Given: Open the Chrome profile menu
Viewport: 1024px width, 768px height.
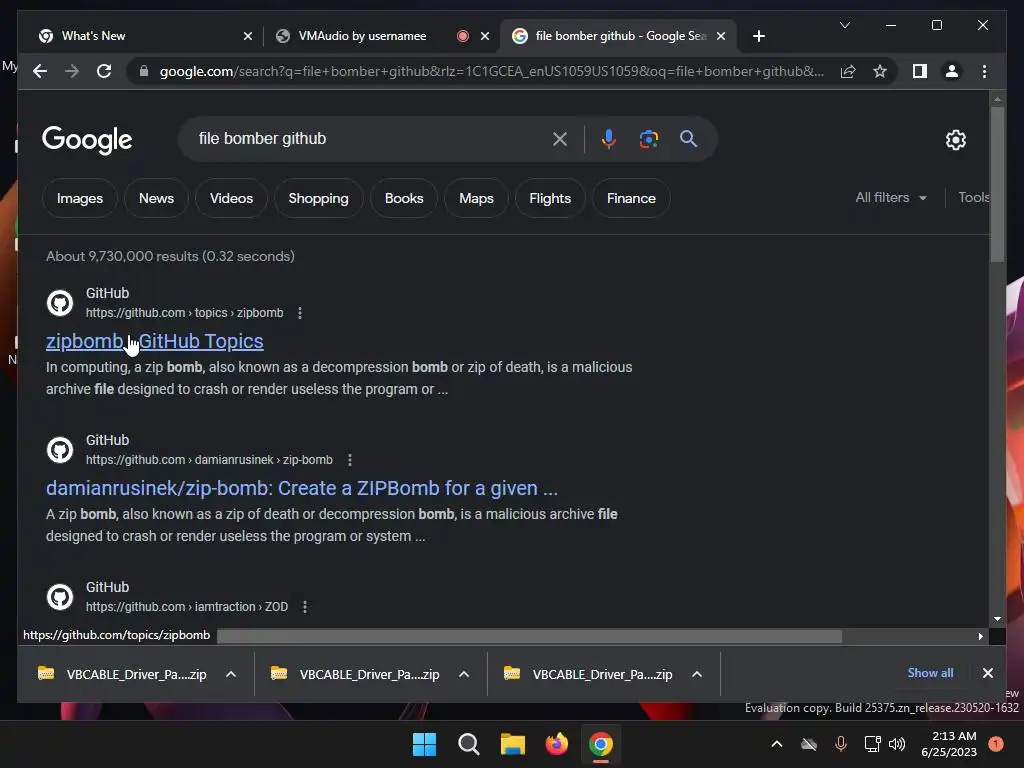Looking at the screenshot, I should 952,71.
